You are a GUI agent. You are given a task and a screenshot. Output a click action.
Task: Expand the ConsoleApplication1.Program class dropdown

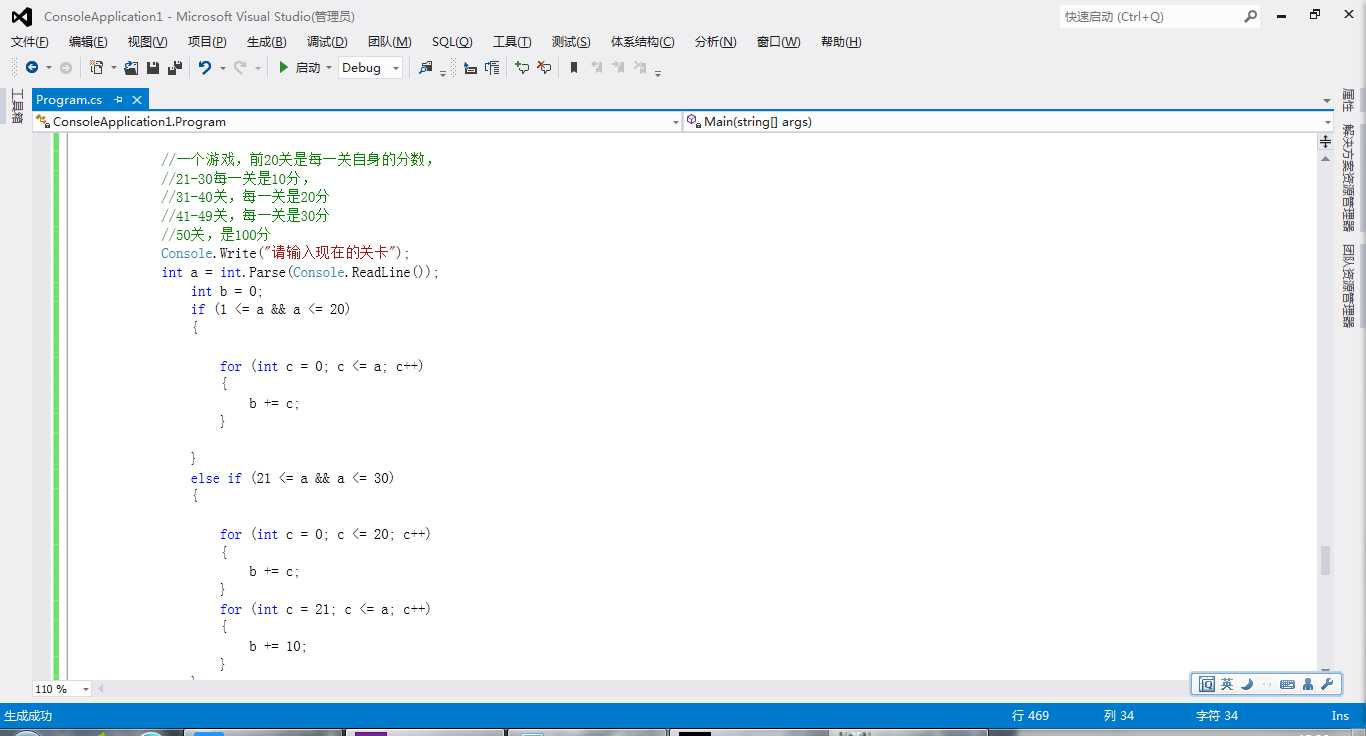point(676,122)
